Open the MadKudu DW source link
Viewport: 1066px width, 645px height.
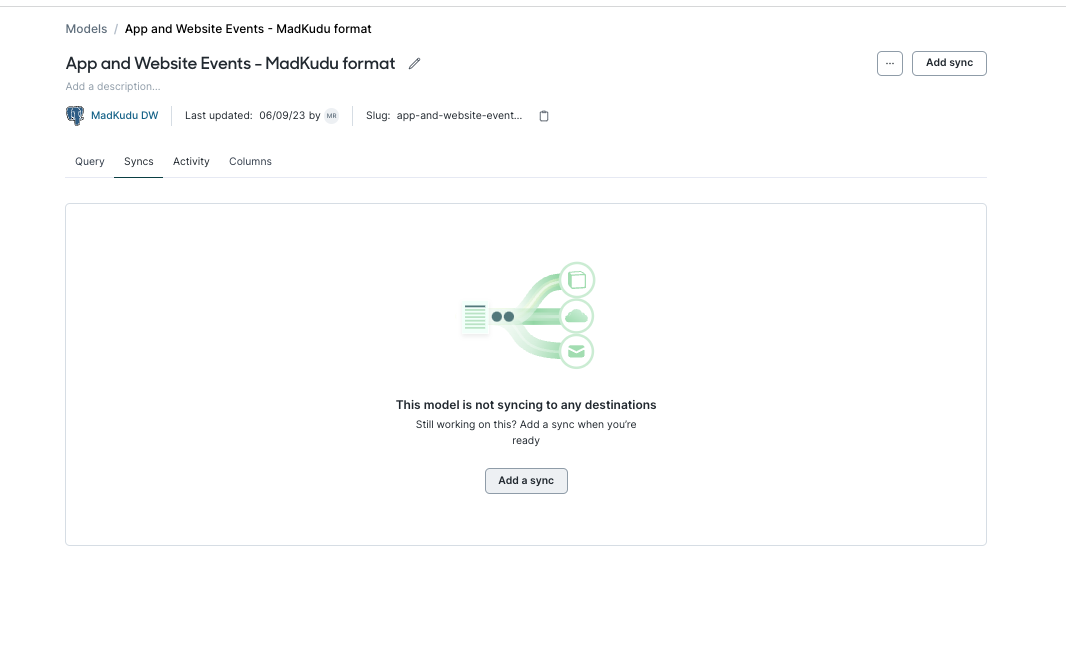(124, 116)
